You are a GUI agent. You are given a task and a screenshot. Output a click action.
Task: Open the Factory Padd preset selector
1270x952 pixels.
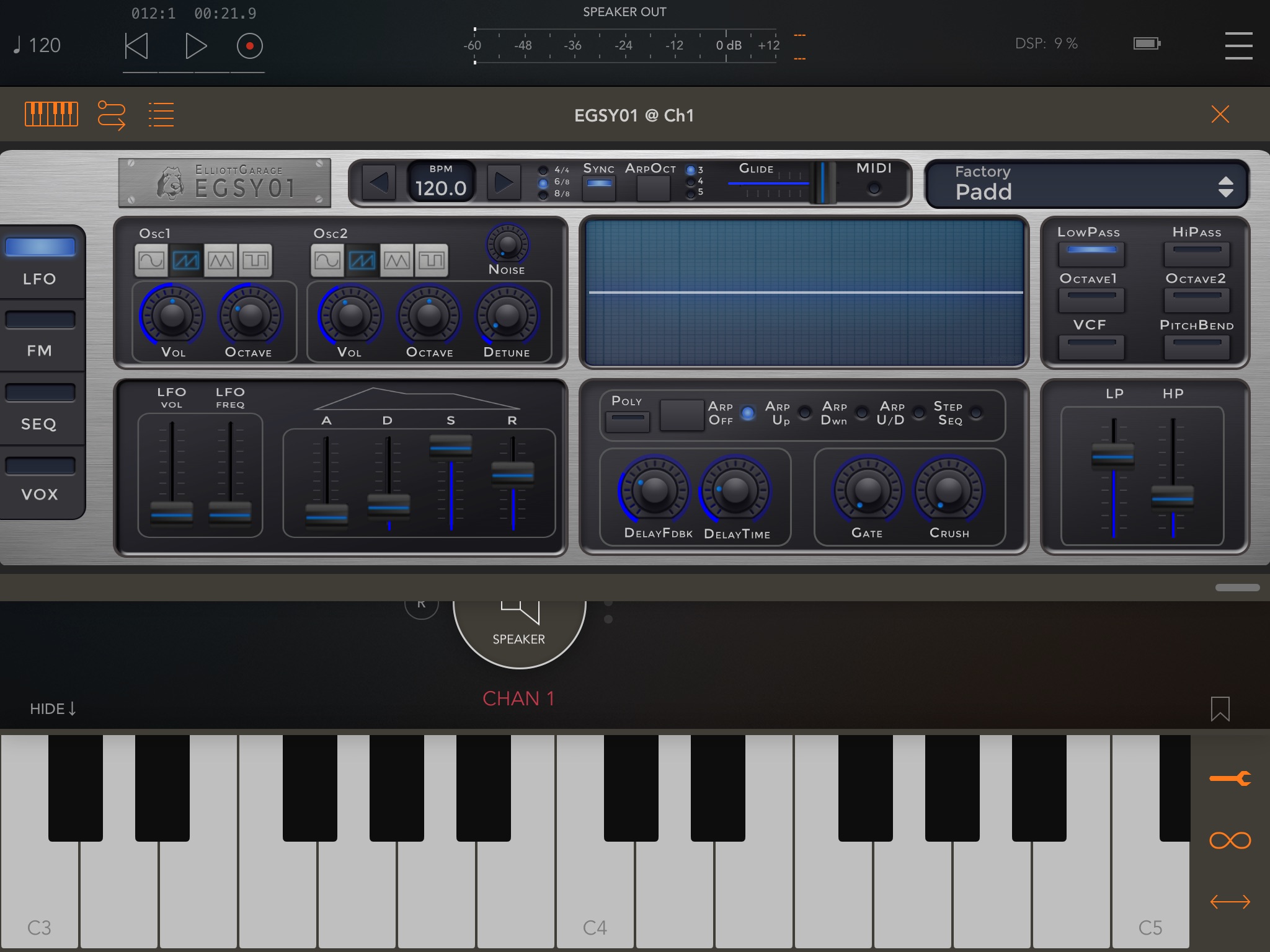click(x=1088, y=183)
